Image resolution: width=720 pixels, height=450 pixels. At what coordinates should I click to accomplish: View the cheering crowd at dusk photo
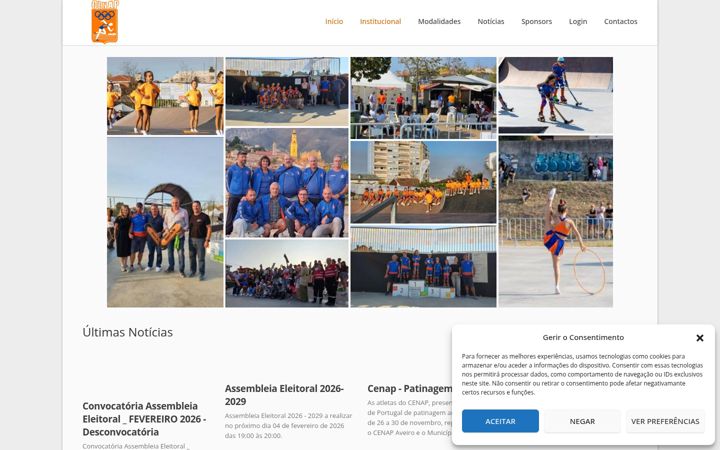tap(287, 273)
